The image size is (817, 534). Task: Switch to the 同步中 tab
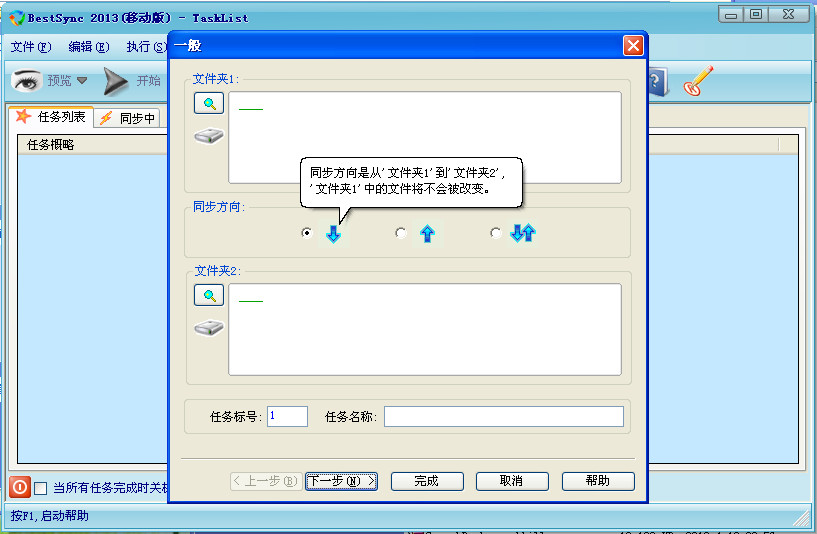(128, 118)
